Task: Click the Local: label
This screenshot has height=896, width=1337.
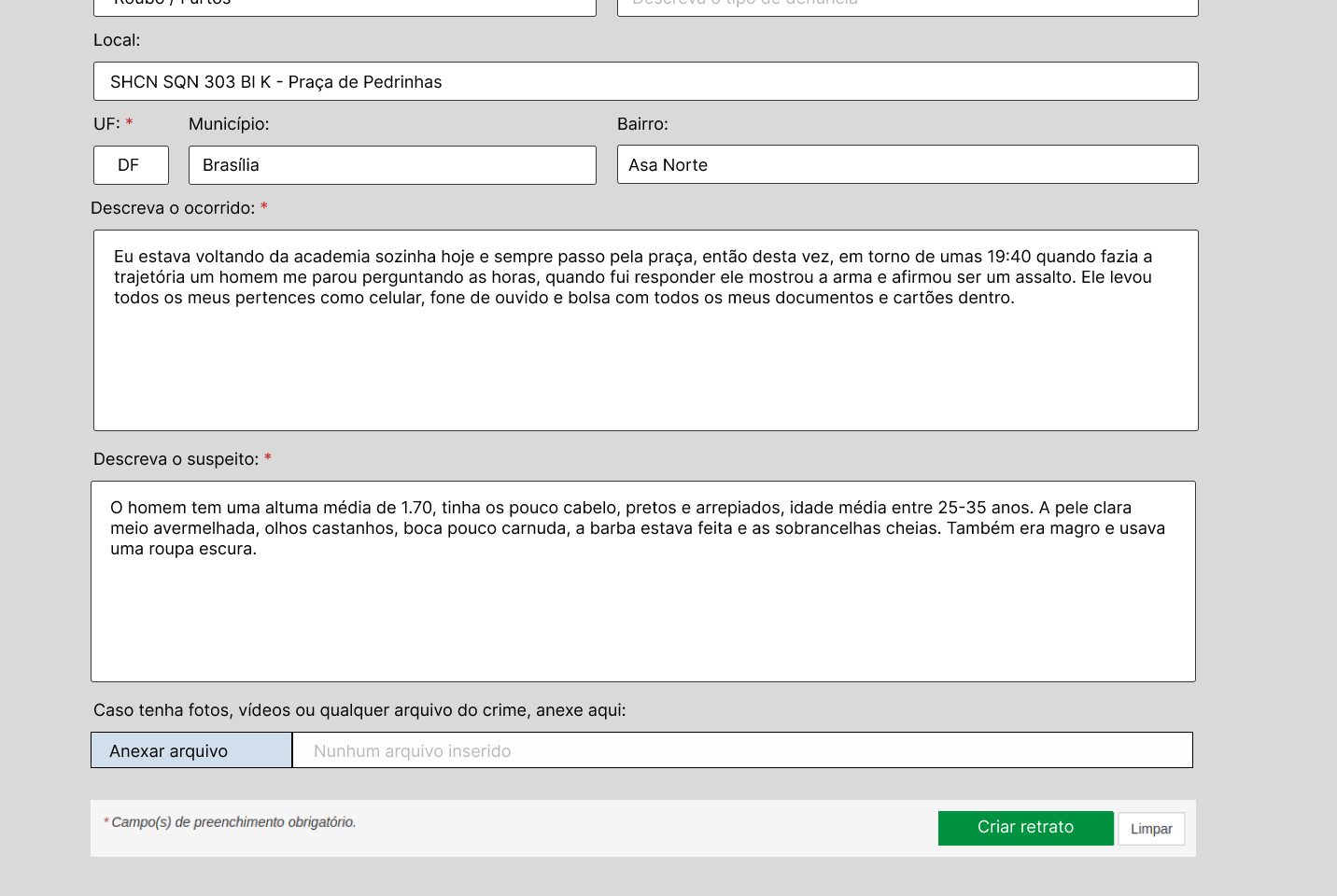Action: click(117, 40)
